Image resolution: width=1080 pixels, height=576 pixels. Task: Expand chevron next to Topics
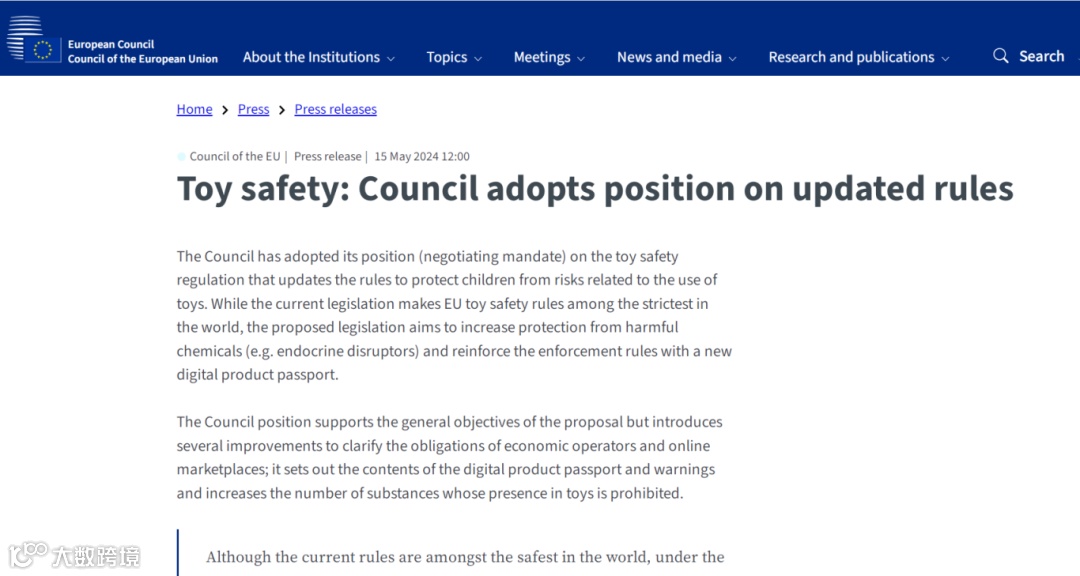point(478,59)
